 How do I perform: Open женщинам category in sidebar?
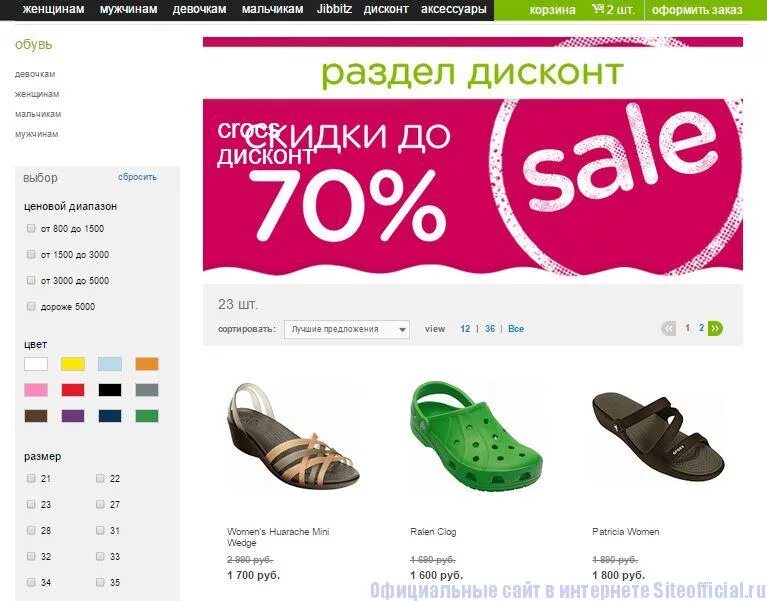tap(37, 94)
